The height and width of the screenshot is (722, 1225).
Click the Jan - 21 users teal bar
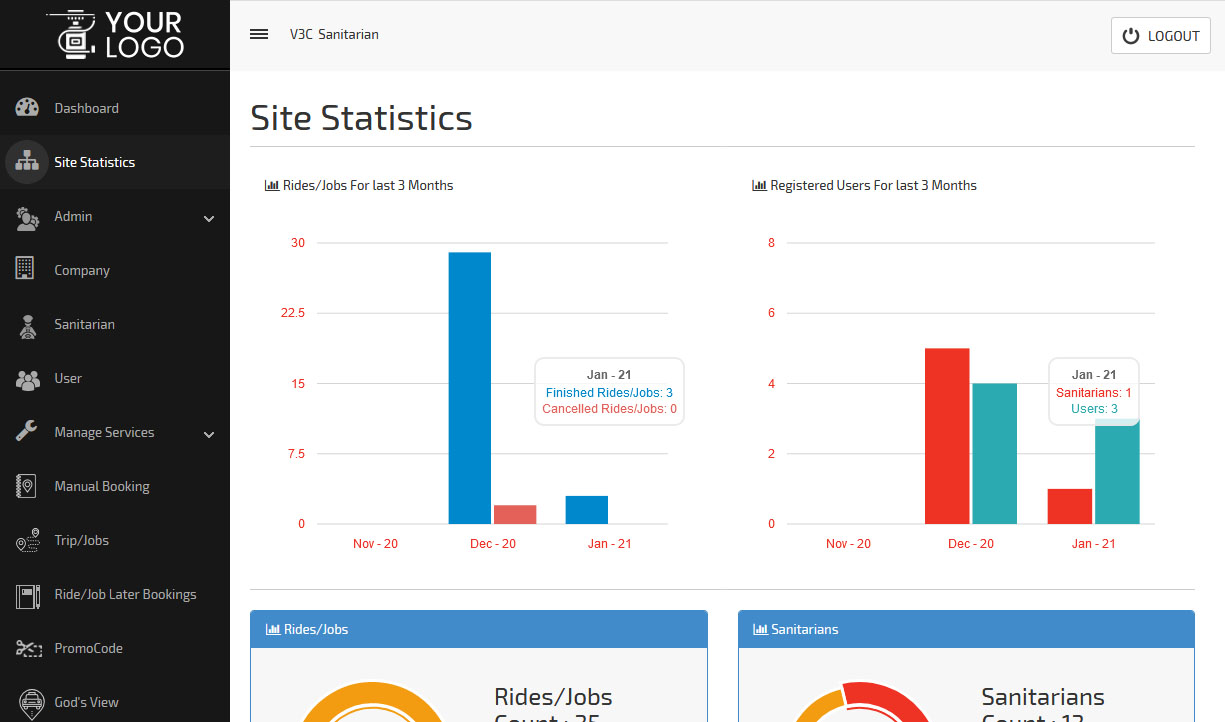(1117, 471)
